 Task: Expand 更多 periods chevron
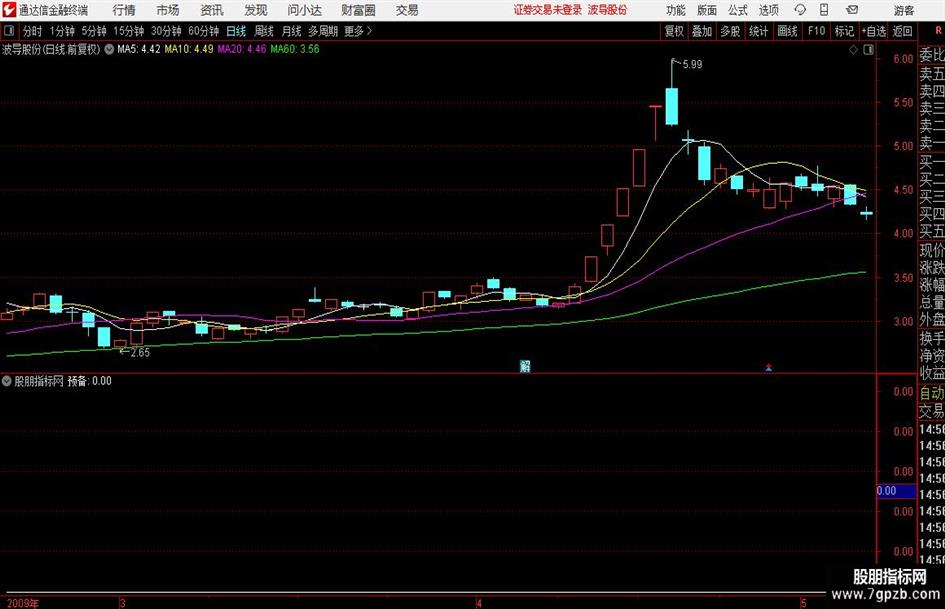coord(369,31)
